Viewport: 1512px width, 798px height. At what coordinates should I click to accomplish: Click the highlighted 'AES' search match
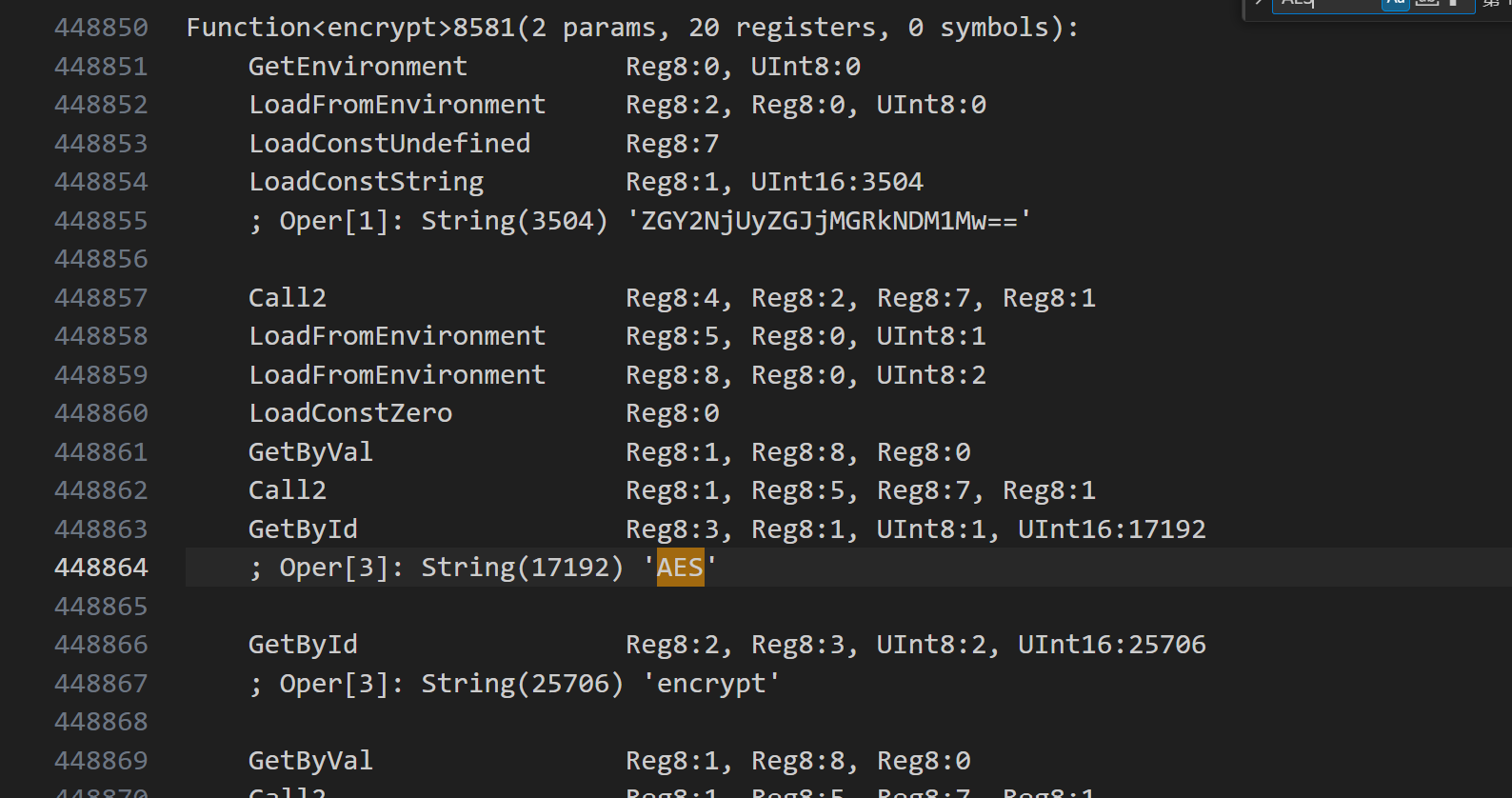pos(680,568)
